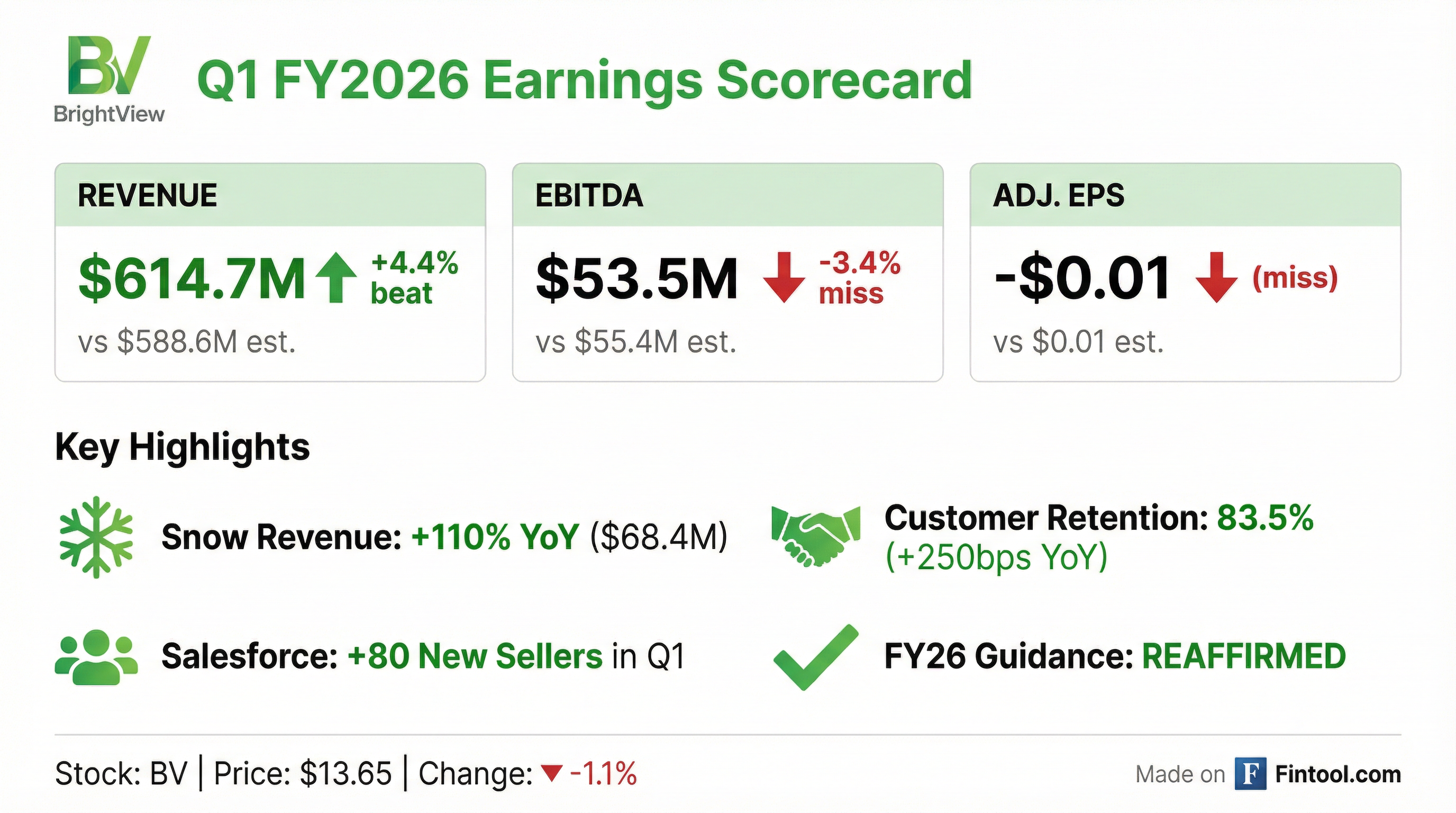Click the green snowflake icon
The height and width of the screenshot is (813, 1456).
pos(96,537)
